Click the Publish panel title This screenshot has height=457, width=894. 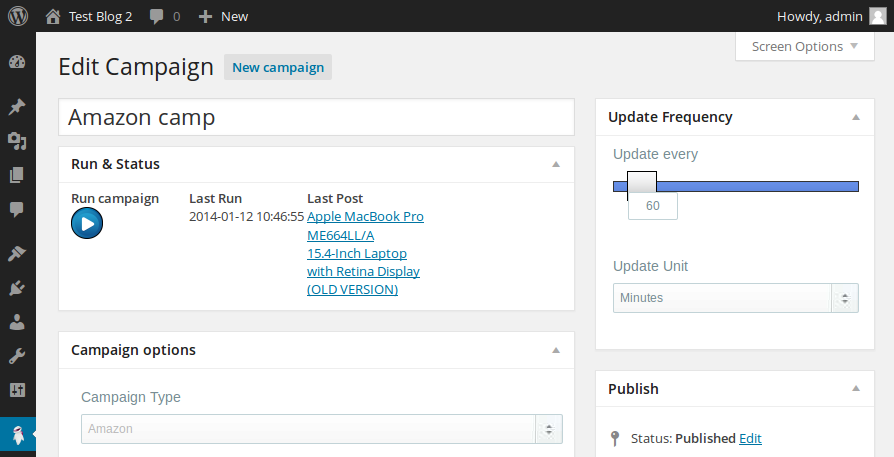633,389
